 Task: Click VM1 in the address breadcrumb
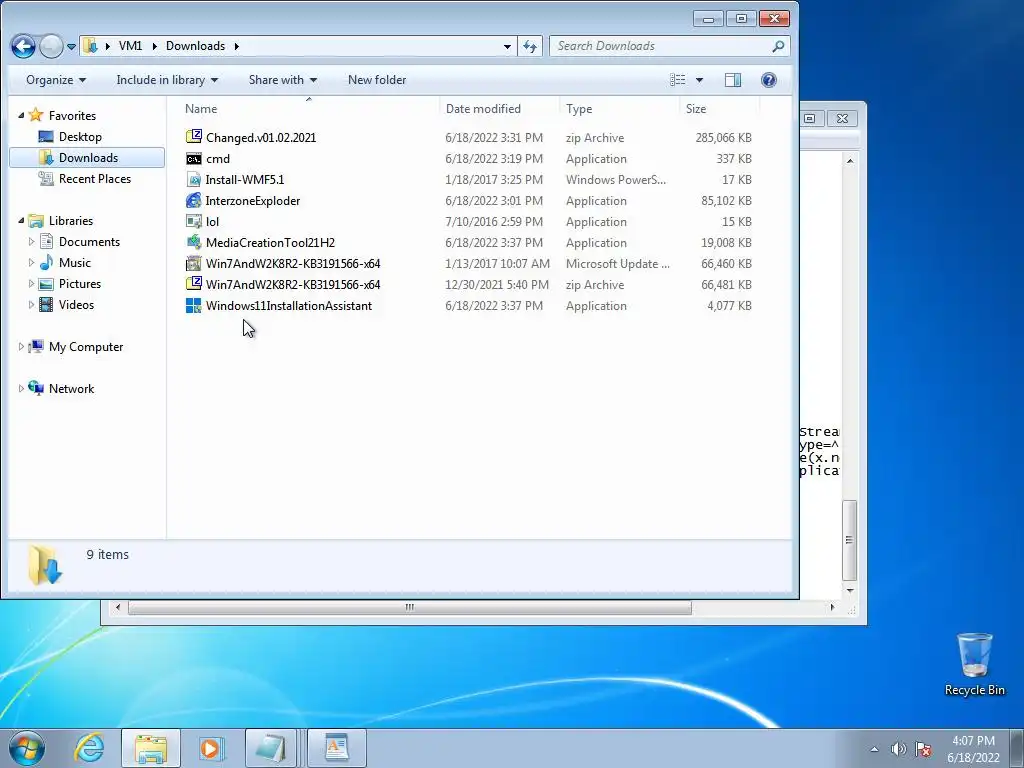click(130, 46)
